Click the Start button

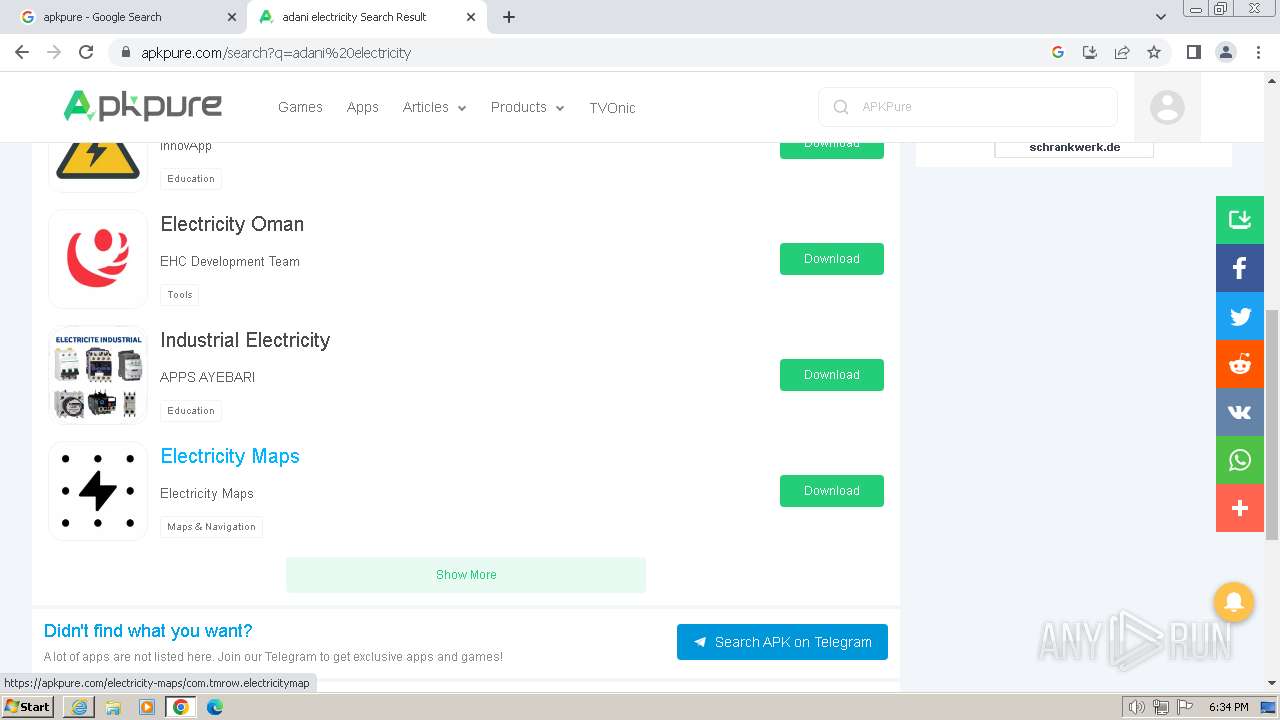tap(28, 707)
